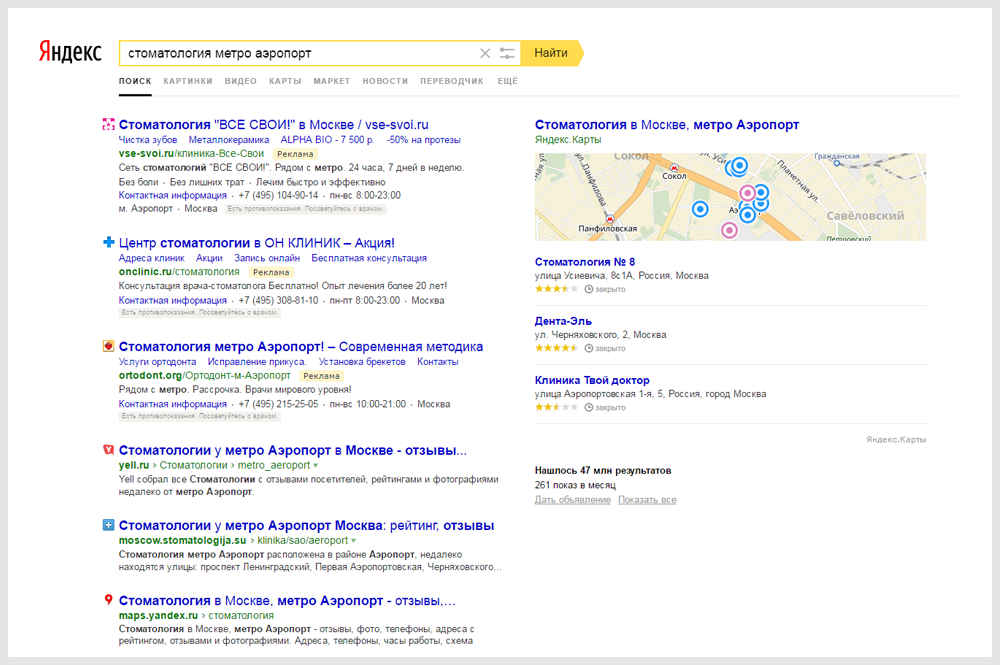This screenshot has height=665, width=1000.
Task: Switch to the КАРТИНКИ tab
Action: pos(188,81)
